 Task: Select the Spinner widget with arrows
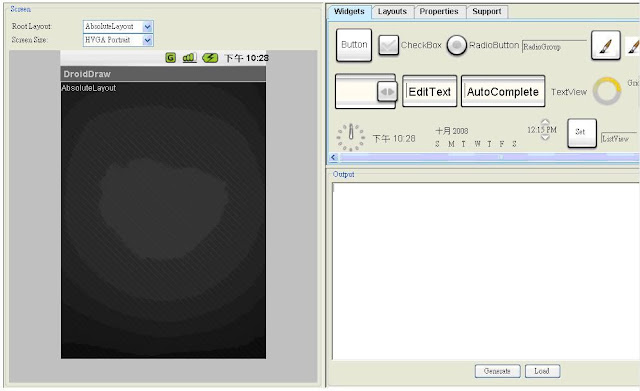point(366,91)
